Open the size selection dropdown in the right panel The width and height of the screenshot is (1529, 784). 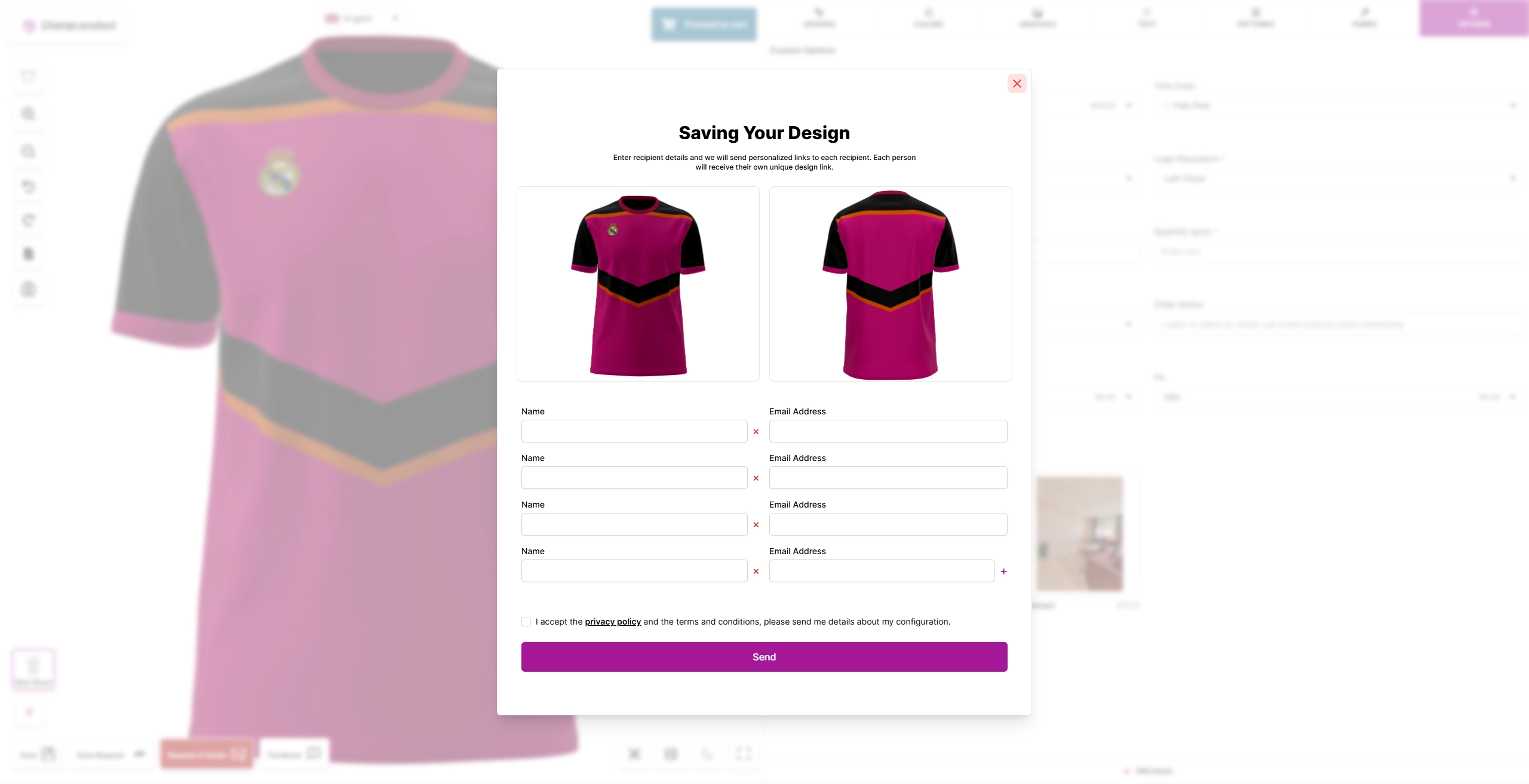tap(1338, 396)
